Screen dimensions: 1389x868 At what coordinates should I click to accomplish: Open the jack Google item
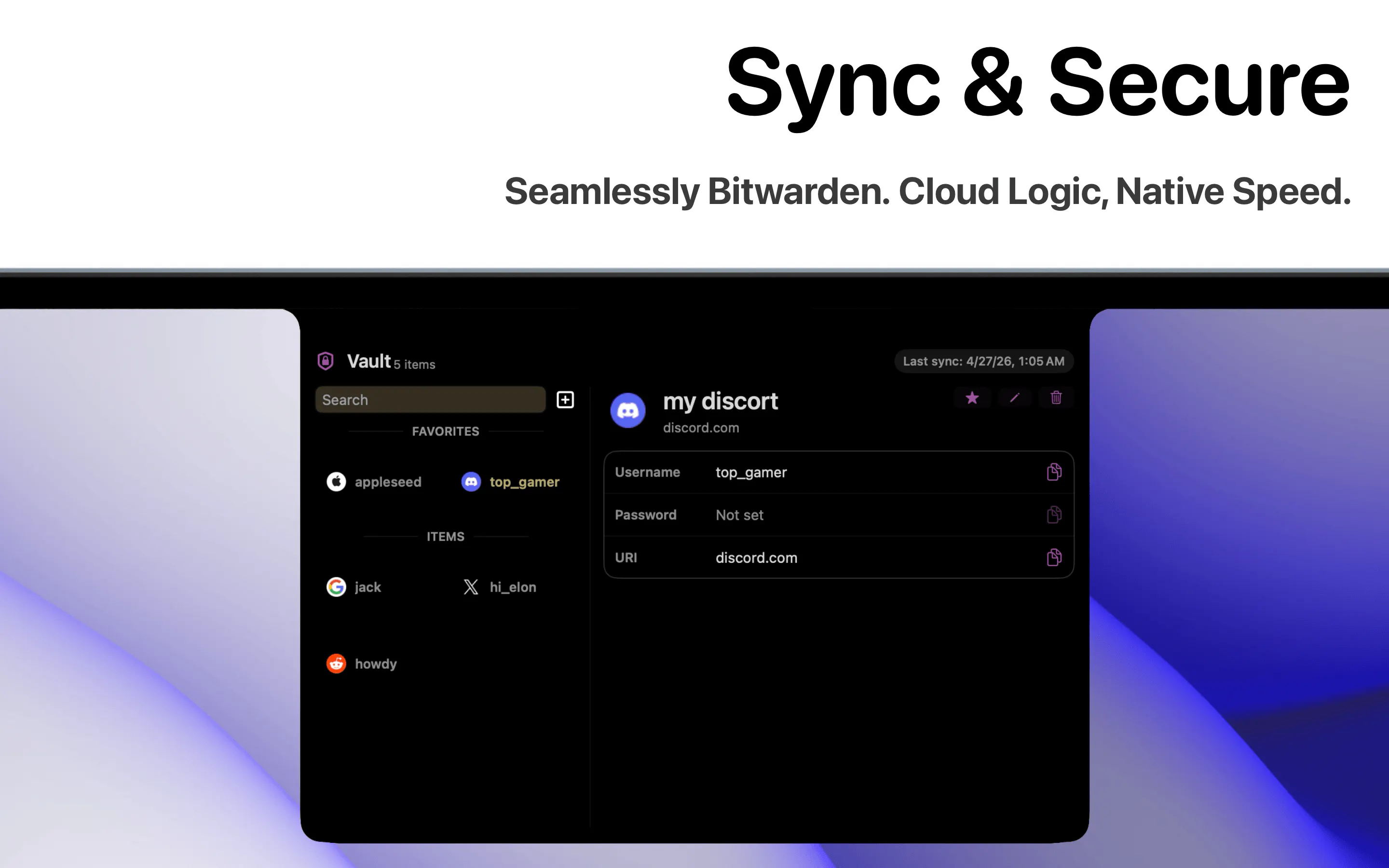click(354, 587)
